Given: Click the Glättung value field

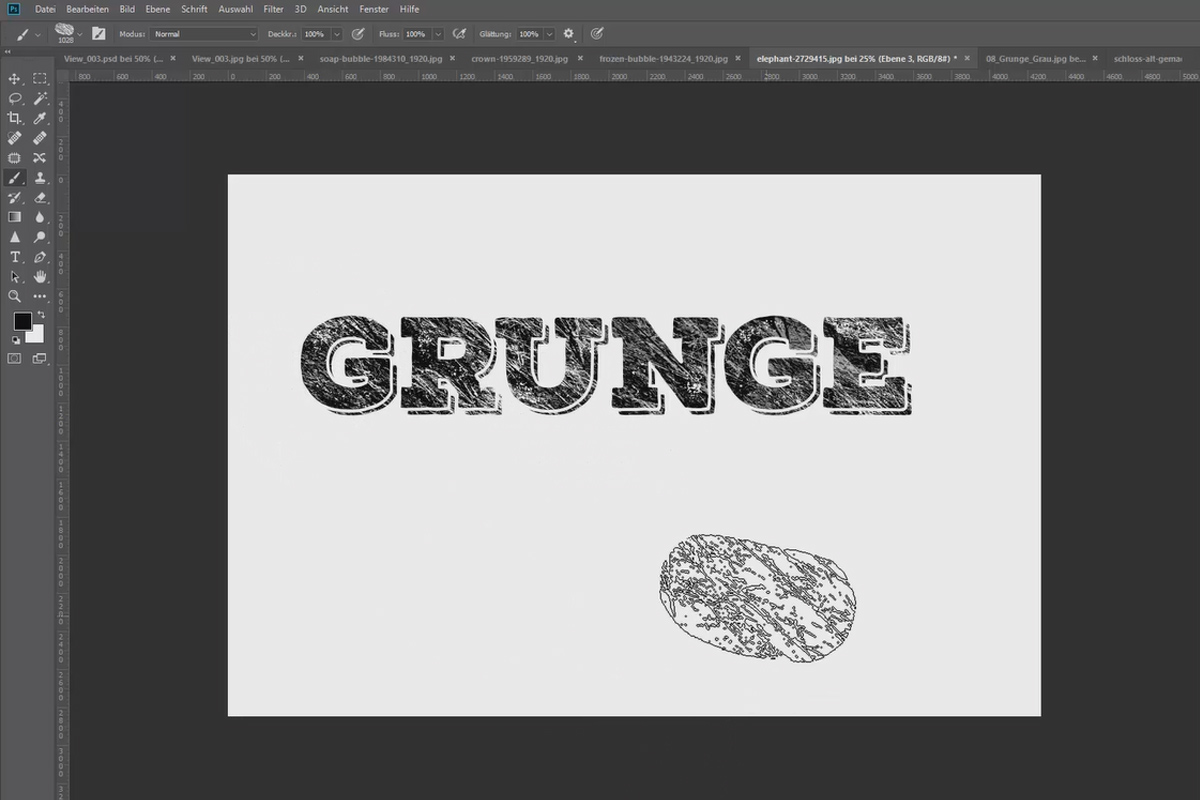Looking at the screenshot, I should tap(529, 33).
